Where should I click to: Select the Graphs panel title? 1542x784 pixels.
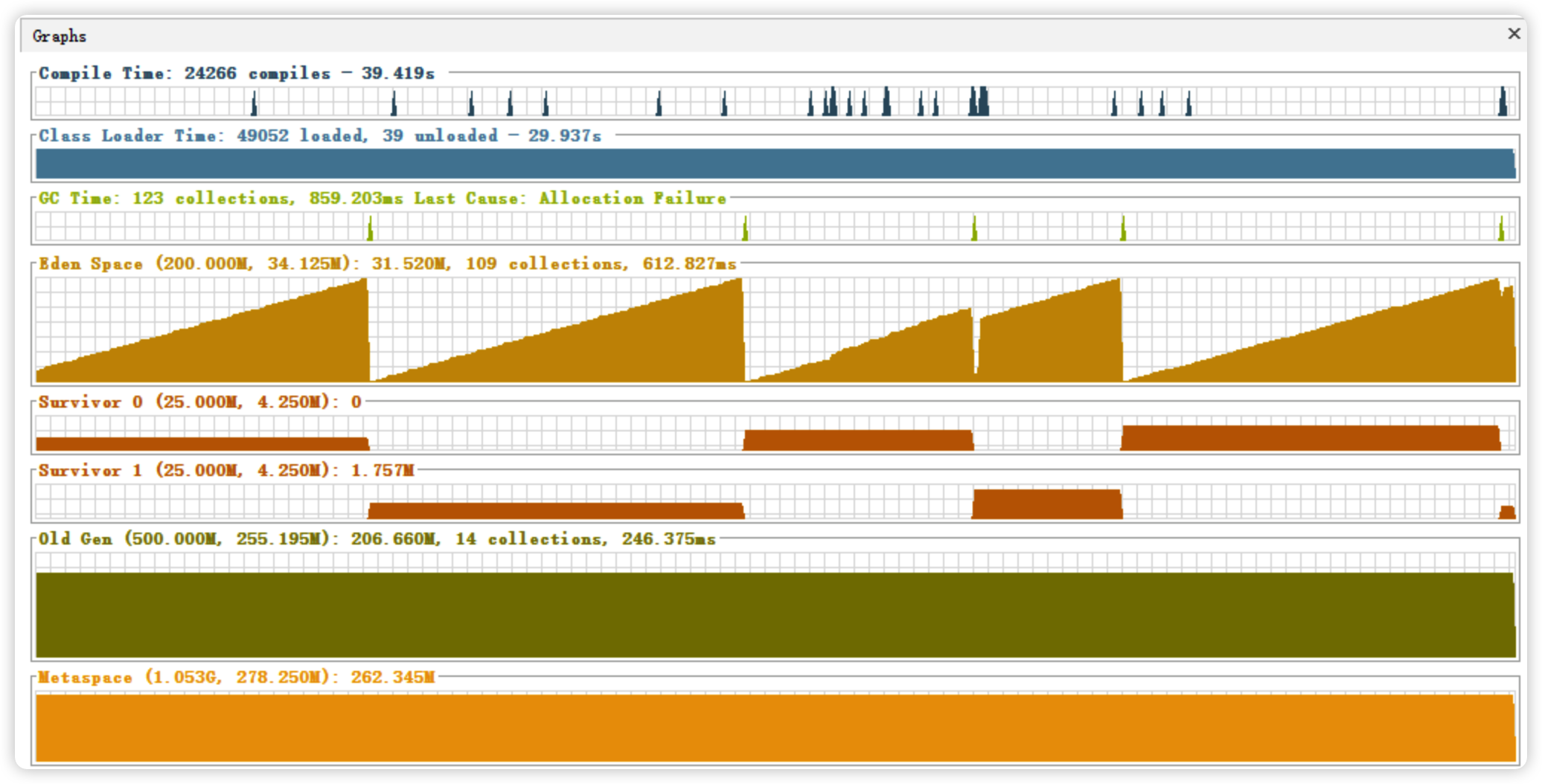click(x=60, y=36)
